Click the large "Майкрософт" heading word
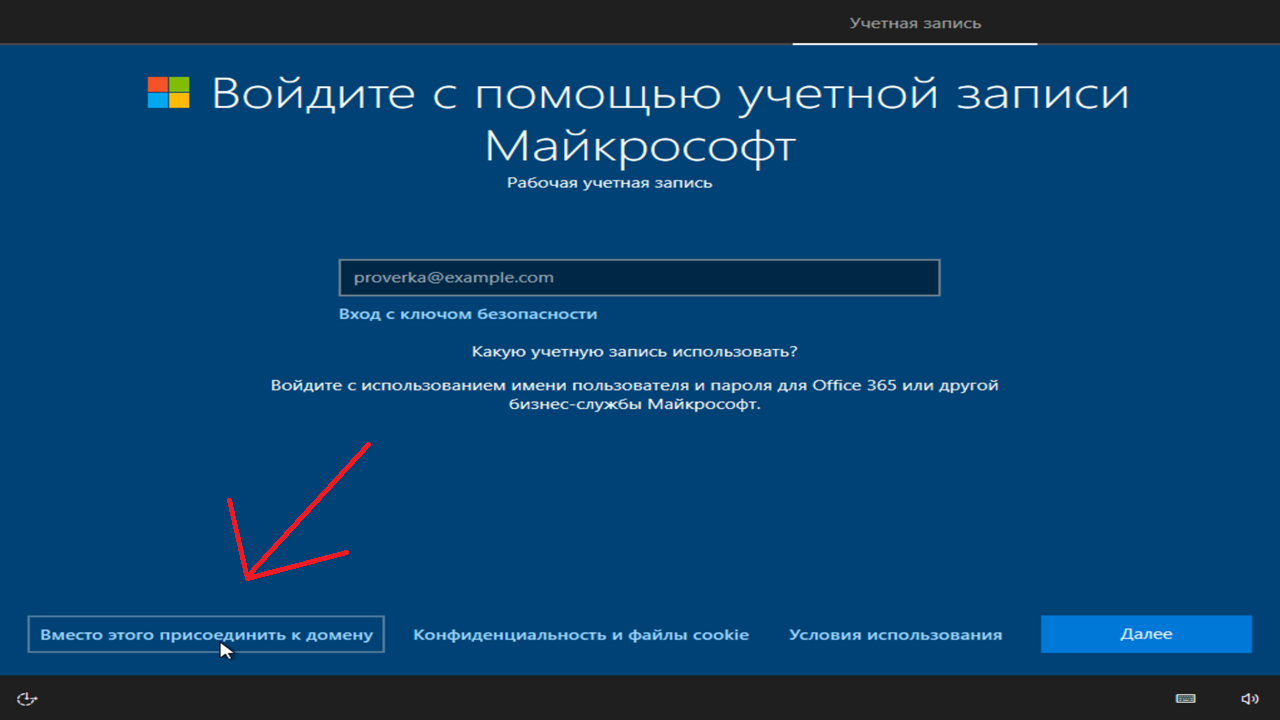1280x720 pixels. point(640,147)
